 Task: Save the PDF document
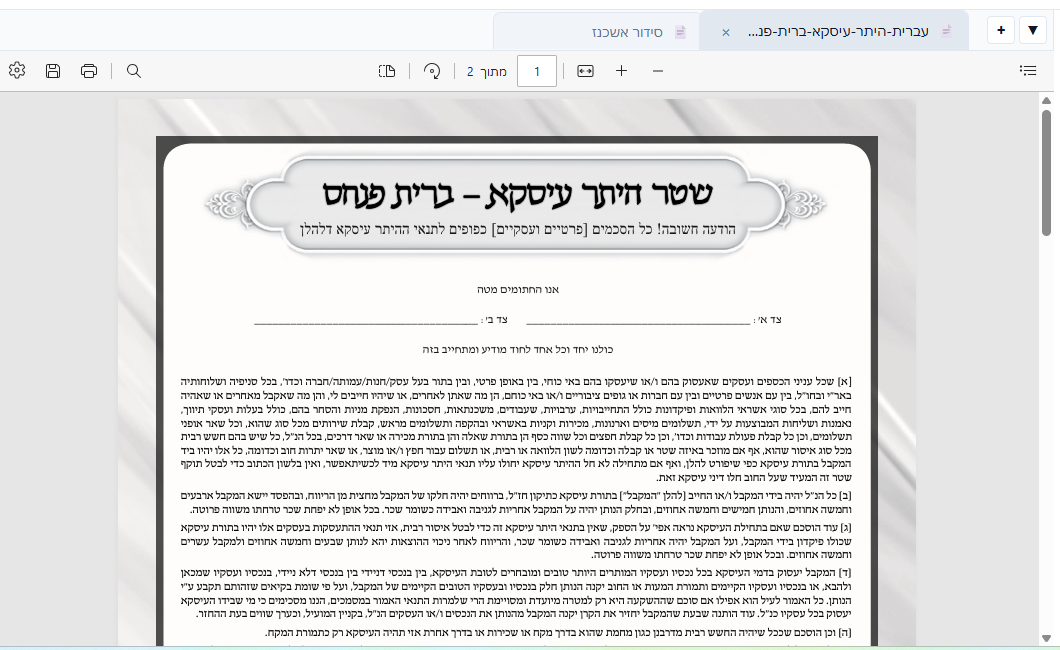[52, 70]
